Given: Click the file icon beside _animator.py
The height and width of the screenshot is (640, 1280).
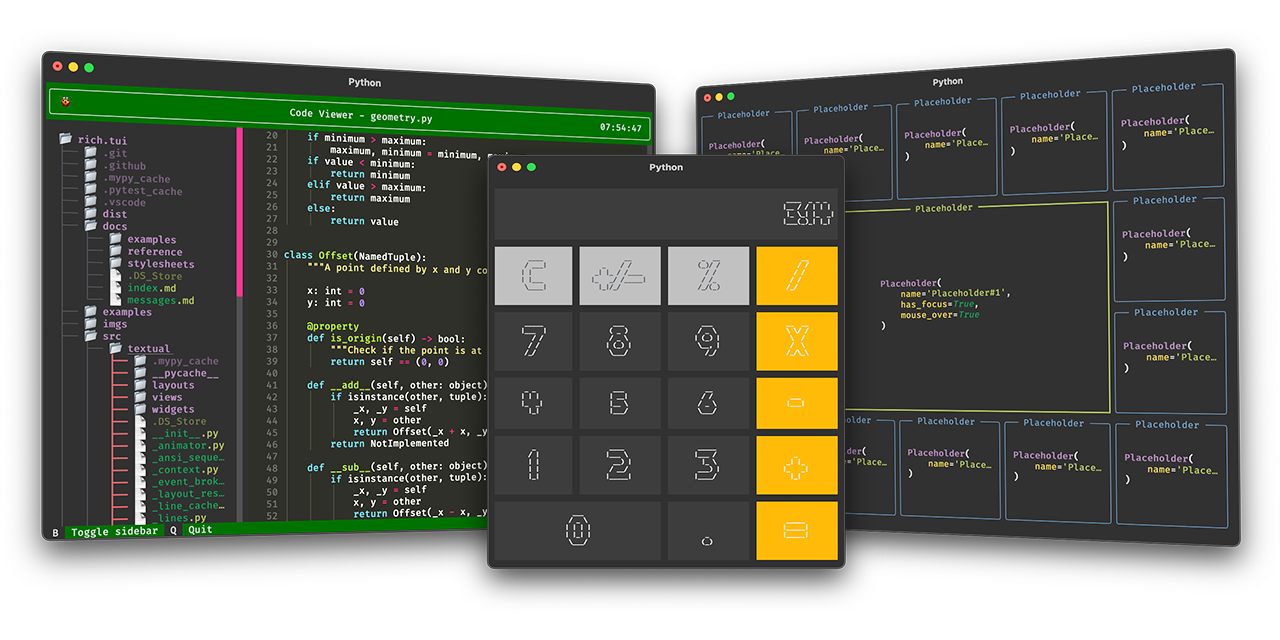Looking at the screenshot, I should 140,446.
